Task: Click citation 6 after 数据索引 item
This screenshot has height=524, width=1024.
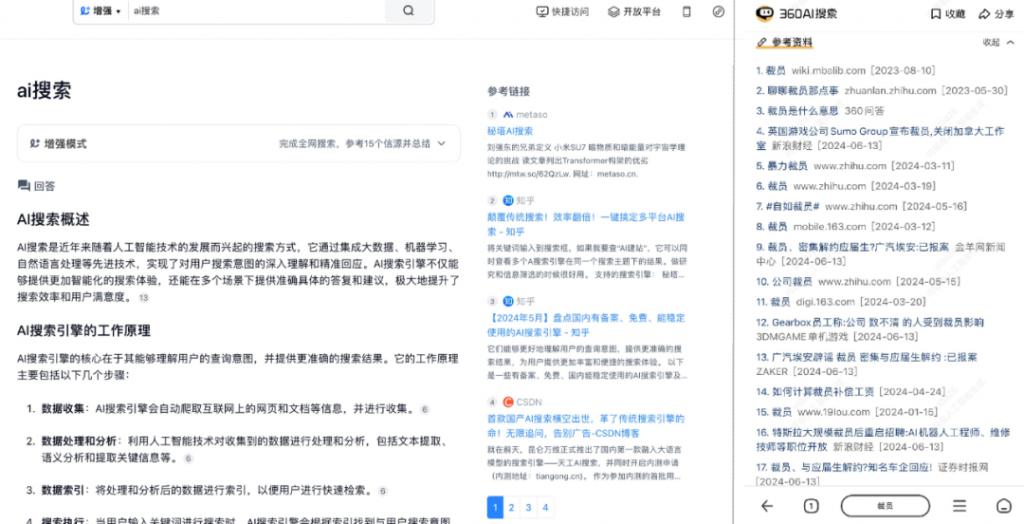Action: coord(383,491)
